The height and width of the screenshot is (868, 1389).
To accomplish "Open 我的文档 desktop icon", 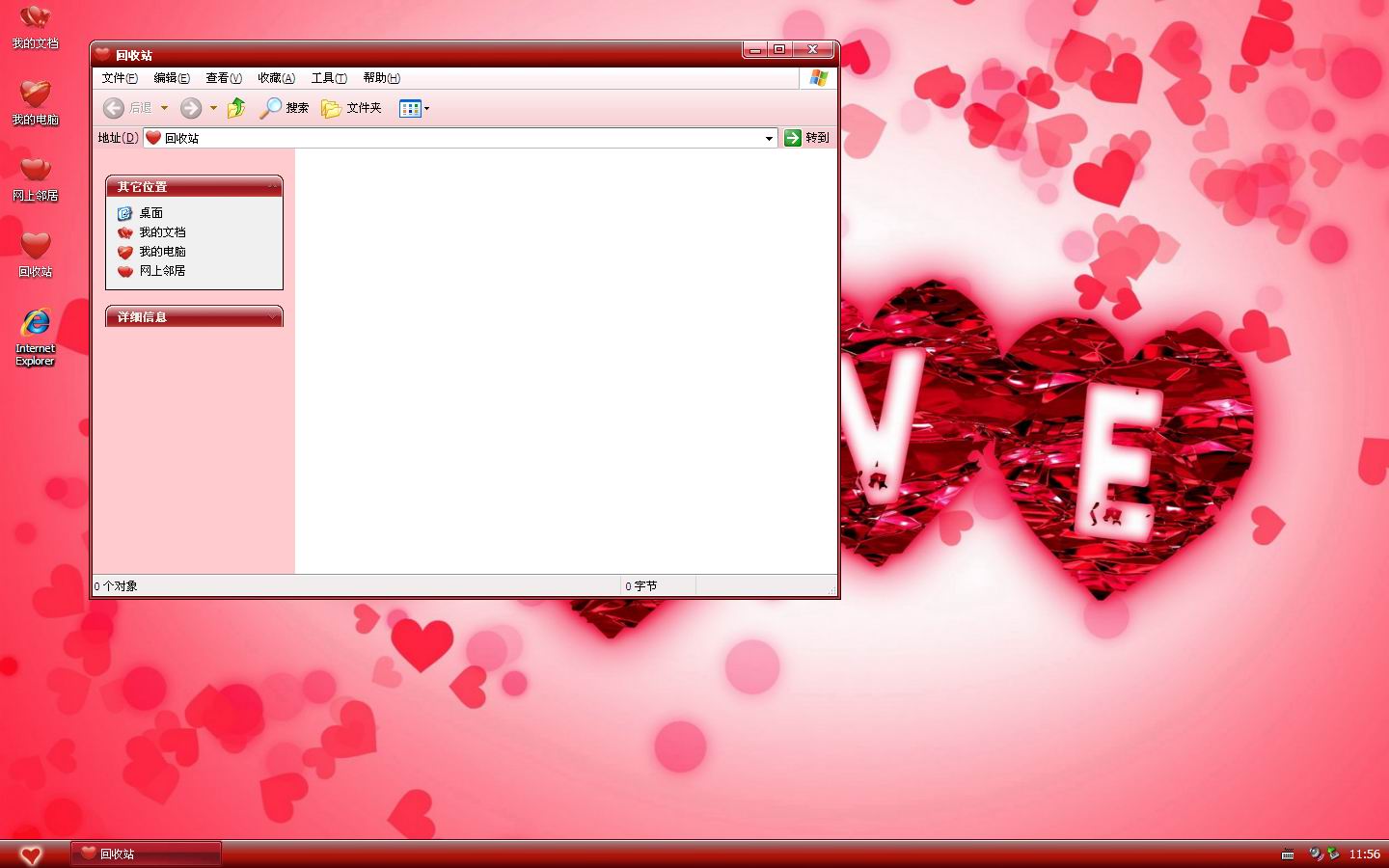I will (x=35, y=27).
